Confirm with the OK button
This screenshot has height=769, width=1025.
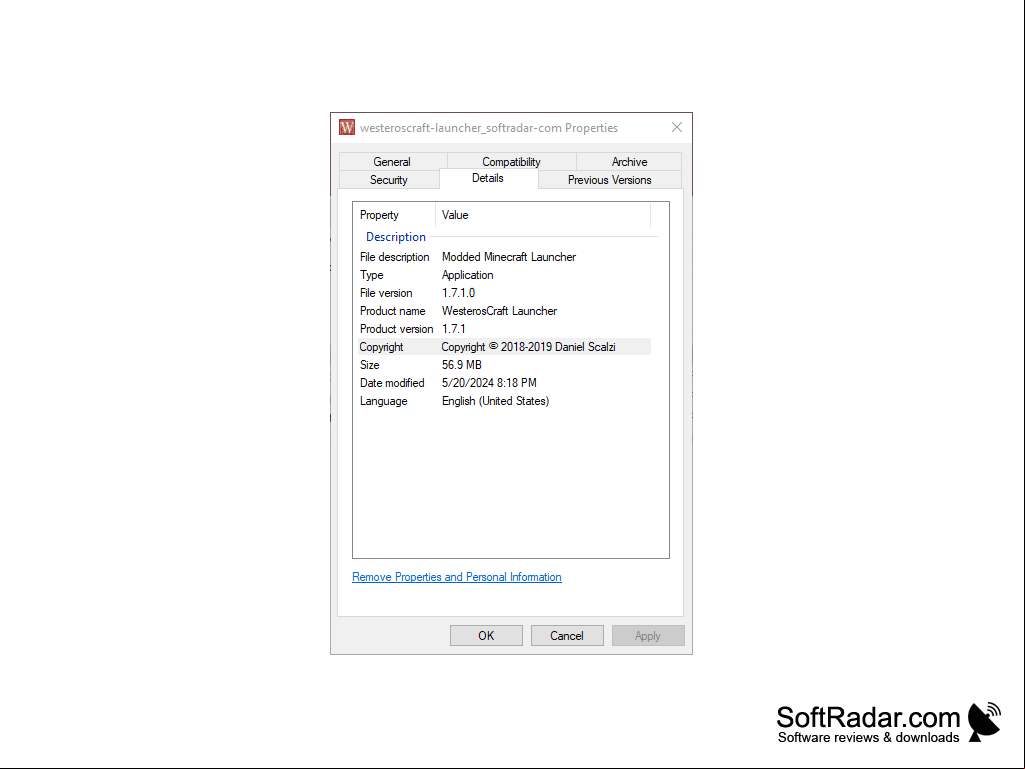pyautogui.click(x=486, y=636)
